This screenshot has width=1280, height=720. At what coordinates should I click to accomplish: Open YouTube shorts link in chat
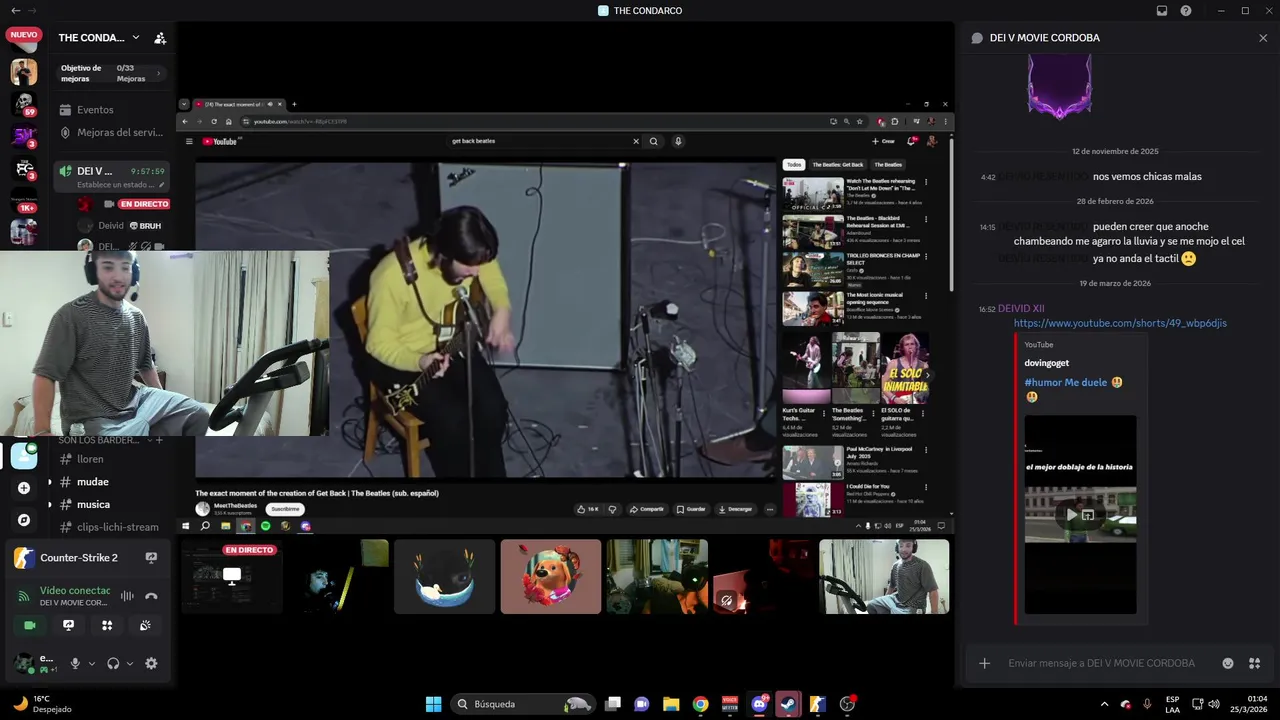[x=1120, y=323]
